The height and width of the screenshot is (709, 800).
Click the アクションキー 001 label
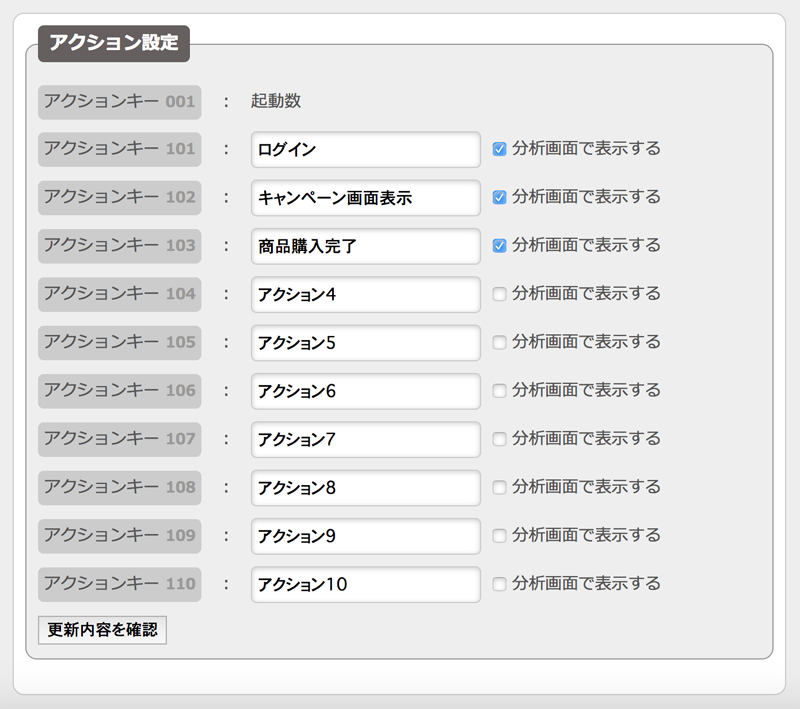(119, 102)
